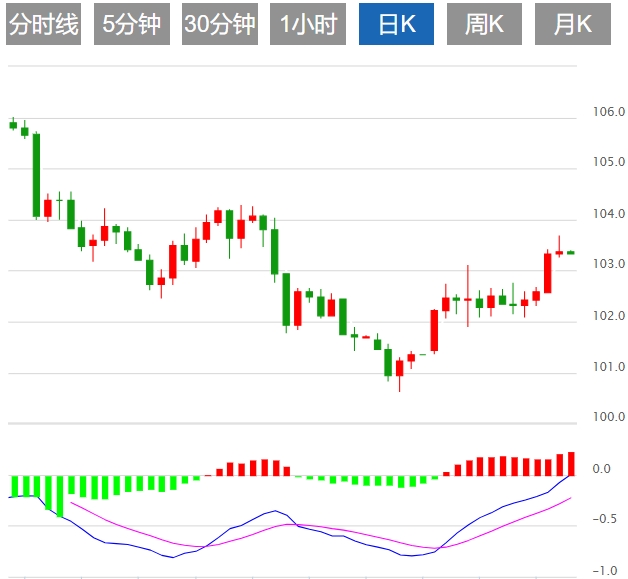Click the longest green MACD histogram bar
The height and width of the screenshot is (579, 628).
pos(60,495)
